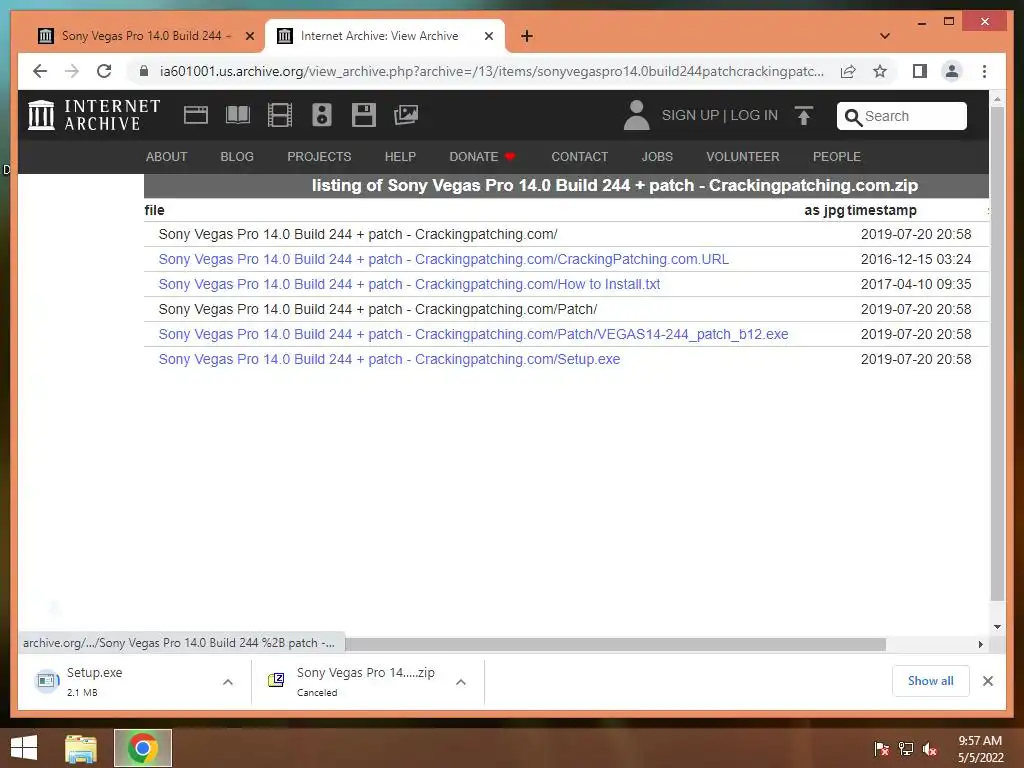Open the HELP menu item
This screenshot has height=768, width=1024.
pyautogui.click(x=400, y=157)
